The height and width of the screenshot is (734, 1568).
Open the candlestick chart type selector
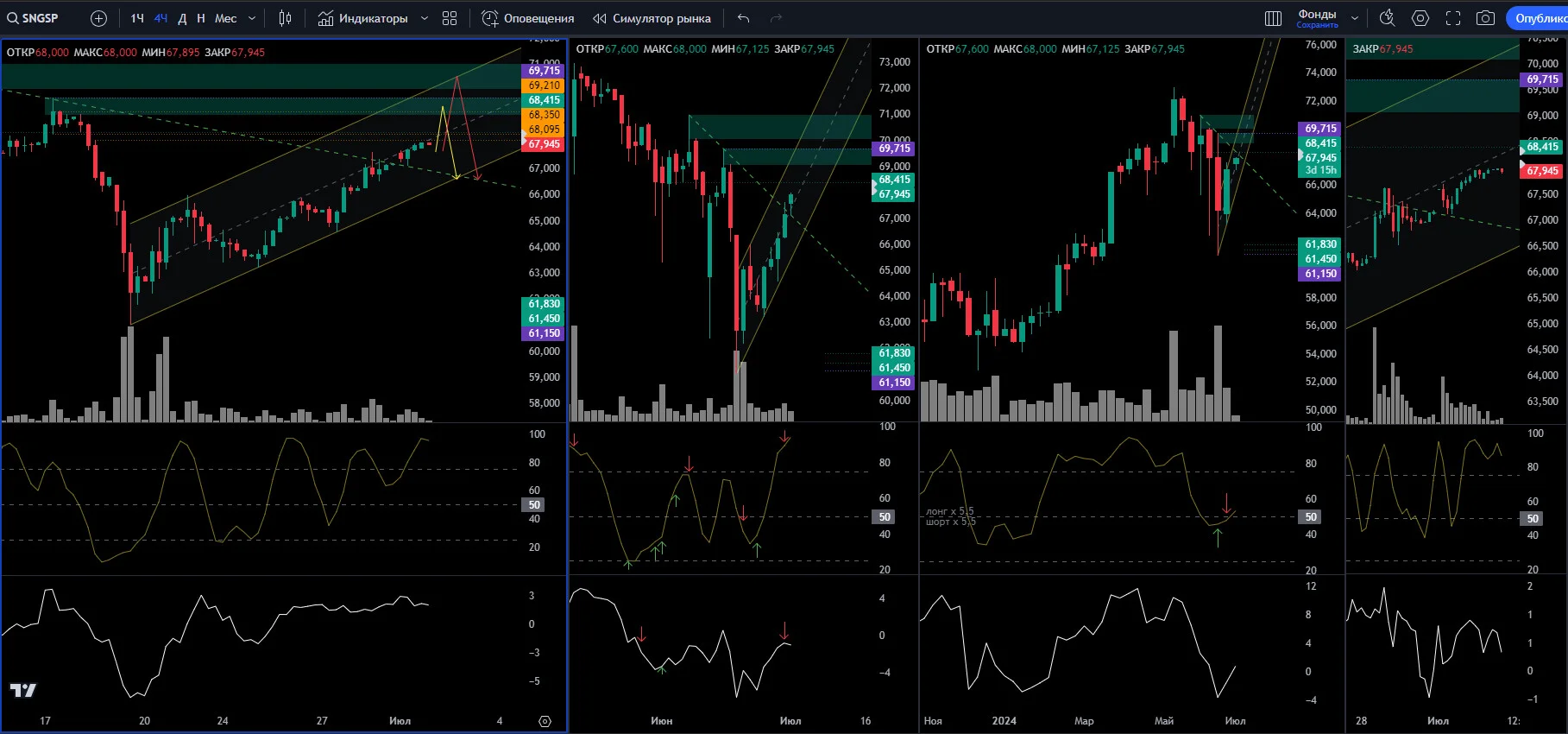pos(286,18)
